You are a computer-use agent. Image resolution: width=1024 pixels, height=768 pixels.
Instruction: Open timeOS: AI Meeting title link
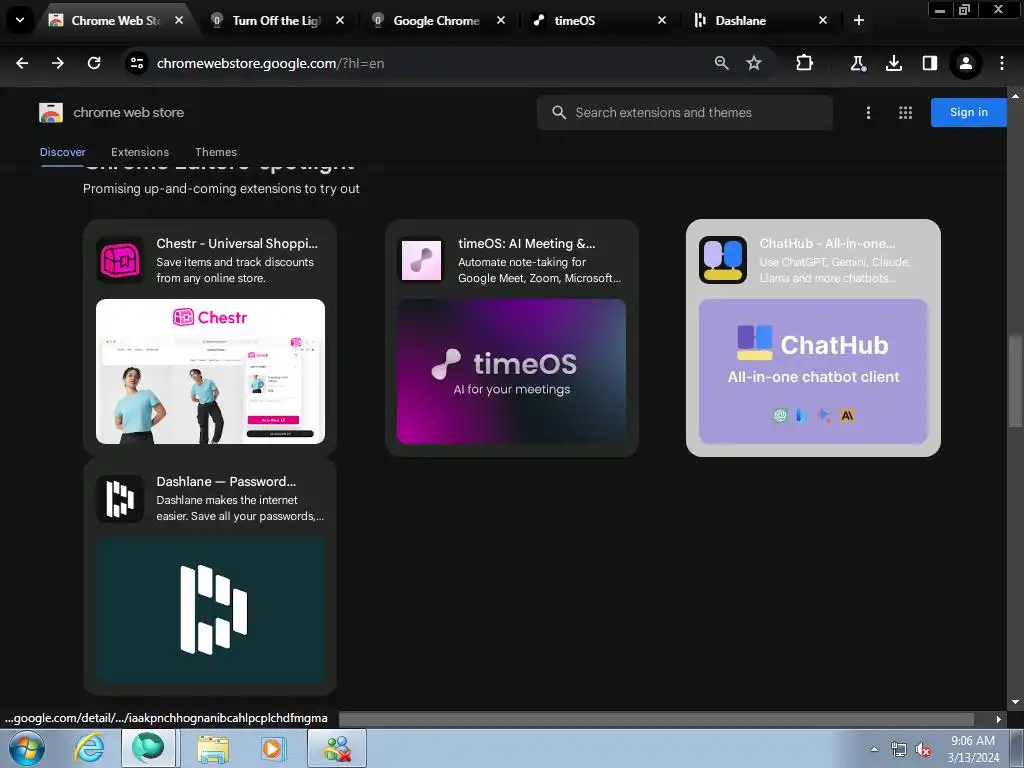click(526, 244)
